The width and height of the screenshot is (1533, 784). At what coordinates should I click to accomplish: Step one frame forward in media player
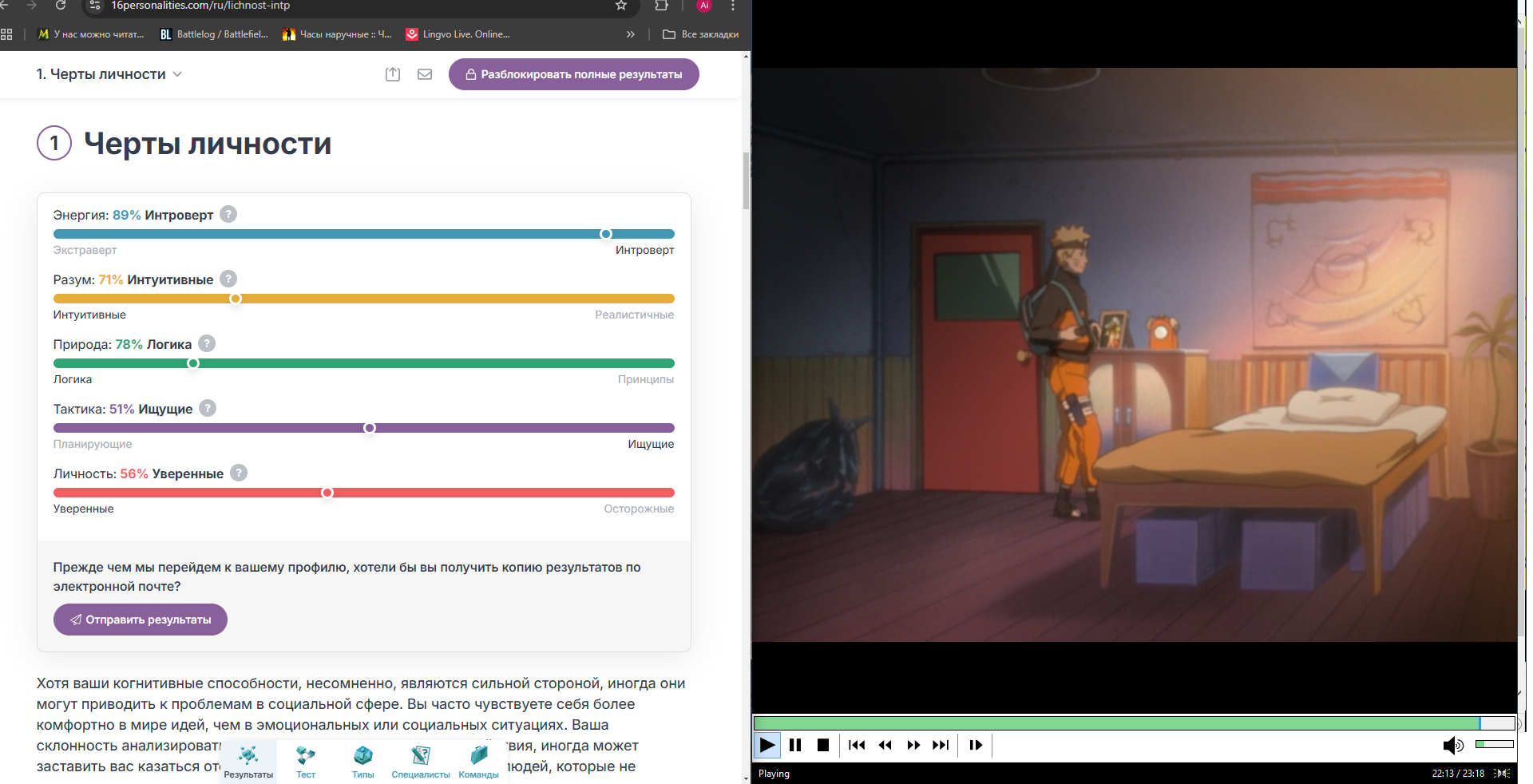pyautogui.click(x=976, y=745)
